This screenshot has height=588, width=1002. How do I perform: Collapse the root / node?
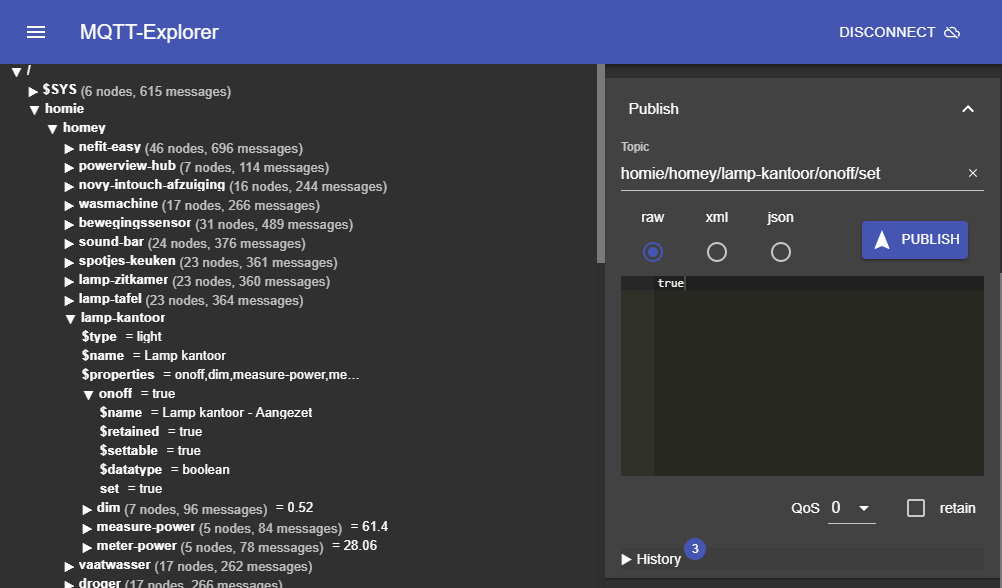tap(17, 72)
